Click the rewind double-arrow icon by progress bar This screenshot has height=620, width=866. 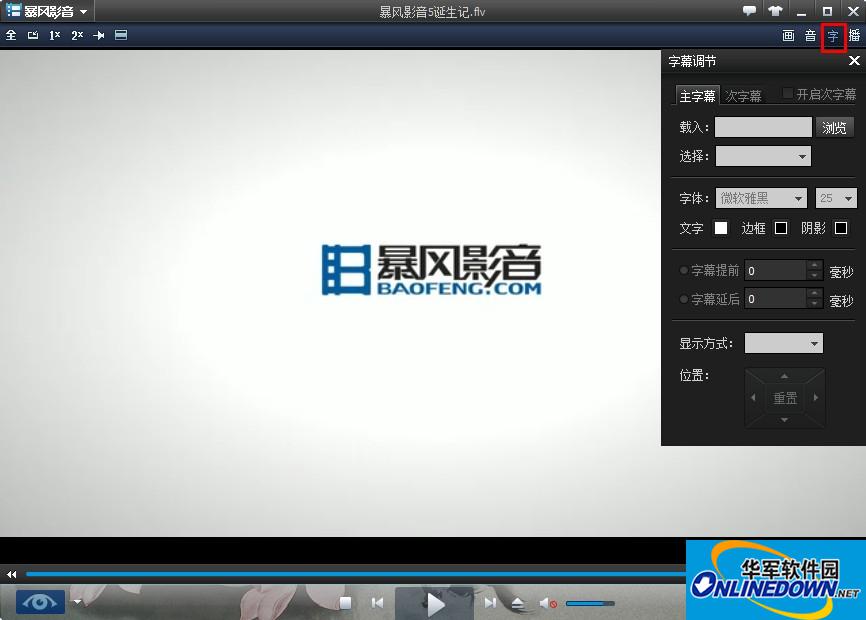click(x=11, y=575)
